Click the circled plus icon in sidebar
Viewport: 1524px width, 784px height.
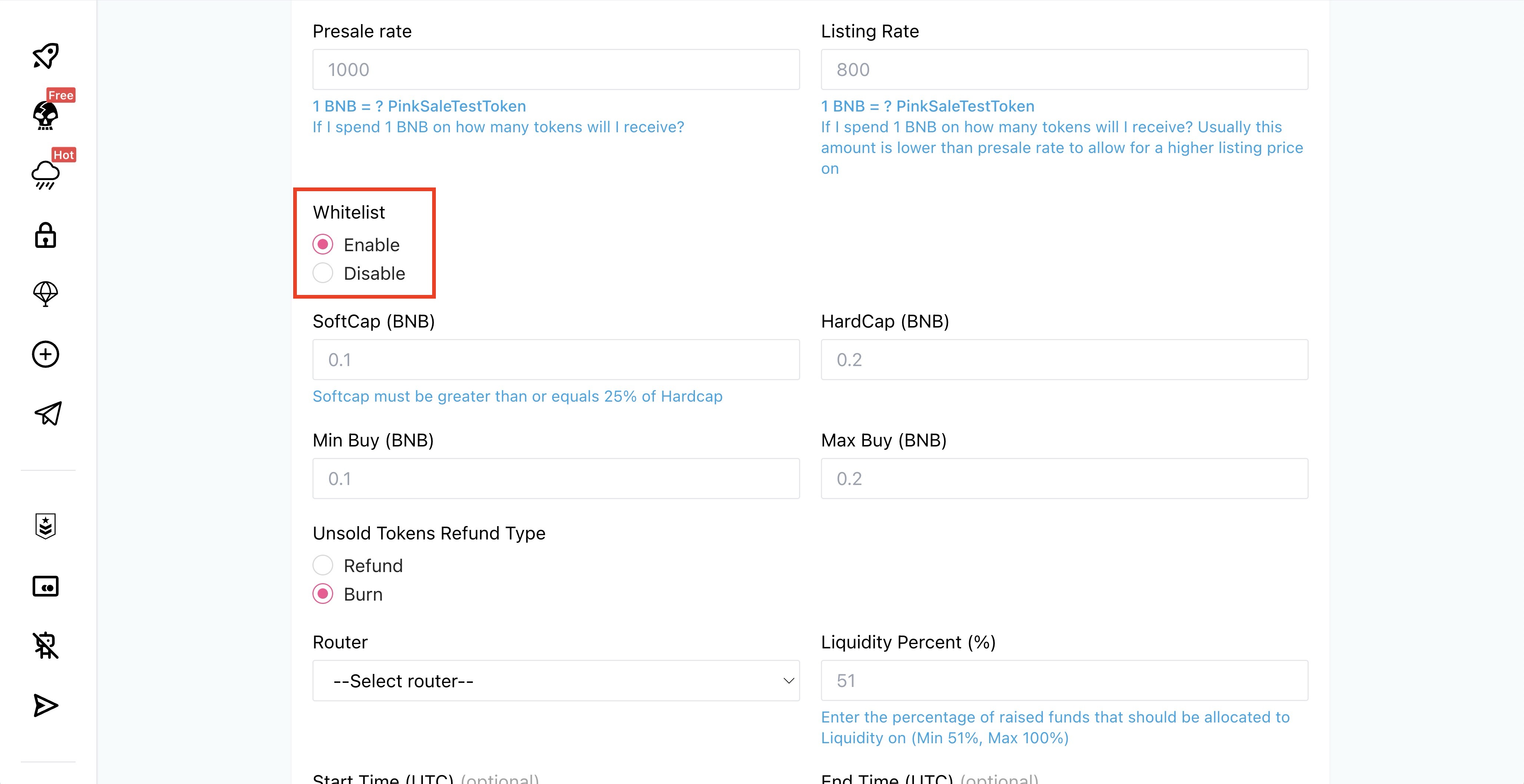coord(46,354)
